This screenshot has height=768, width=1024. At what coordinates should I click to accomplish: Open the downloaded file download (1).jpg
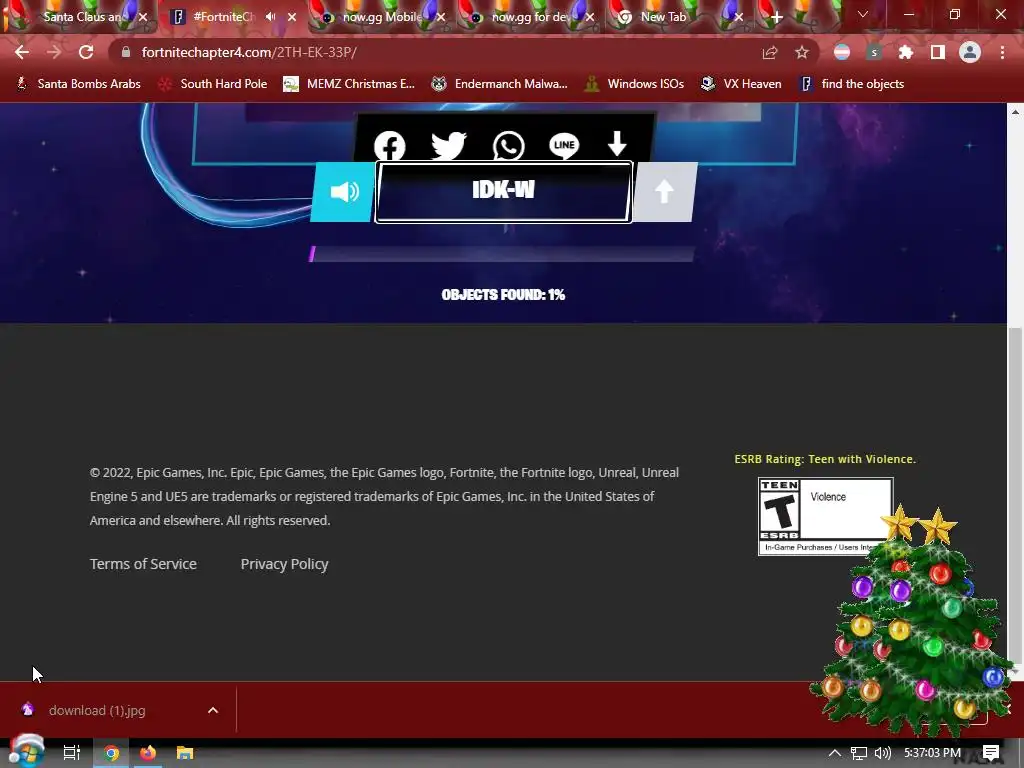98,710
